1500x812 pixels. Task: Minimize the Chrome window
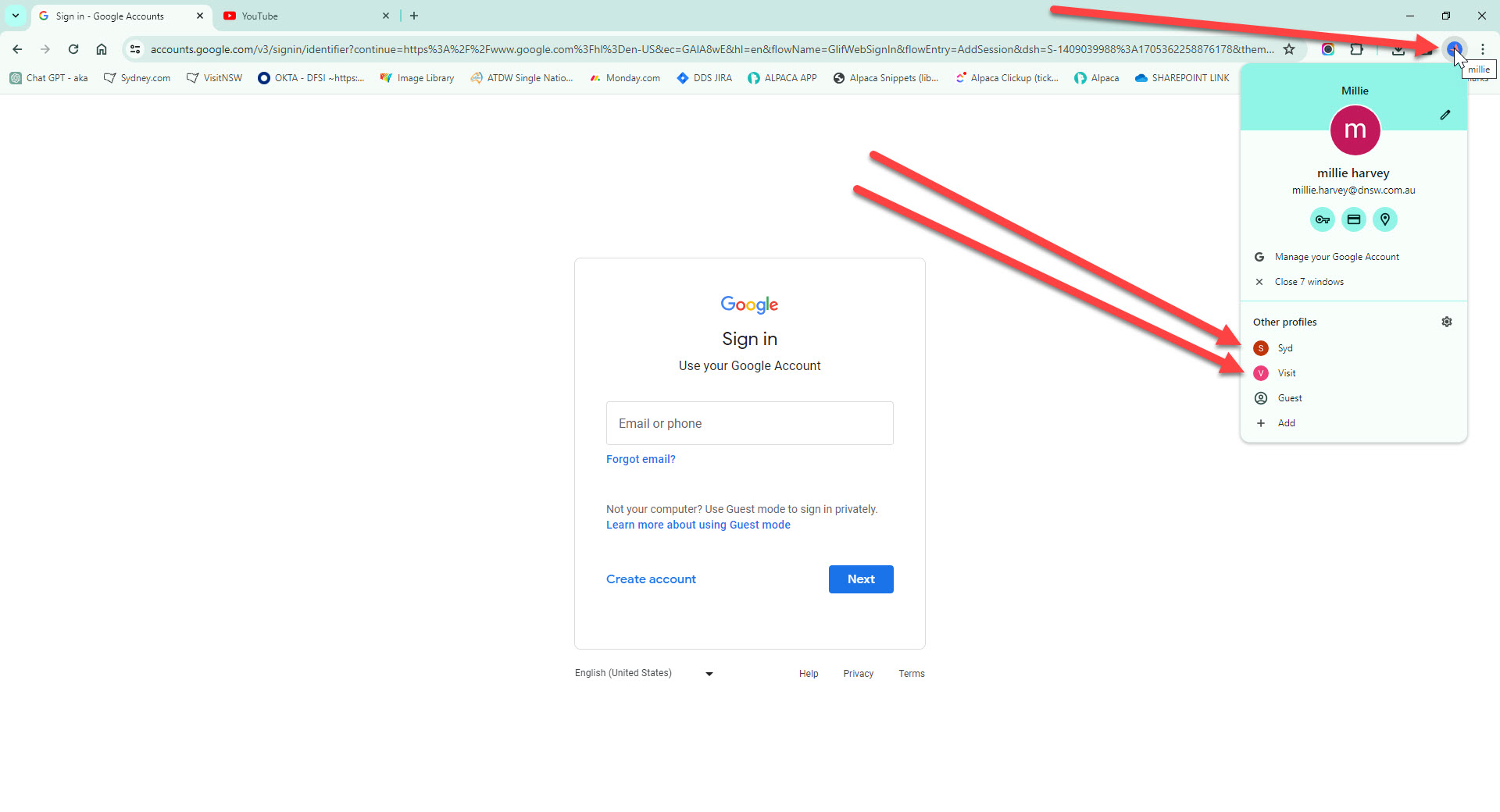tap(1410, 16)
